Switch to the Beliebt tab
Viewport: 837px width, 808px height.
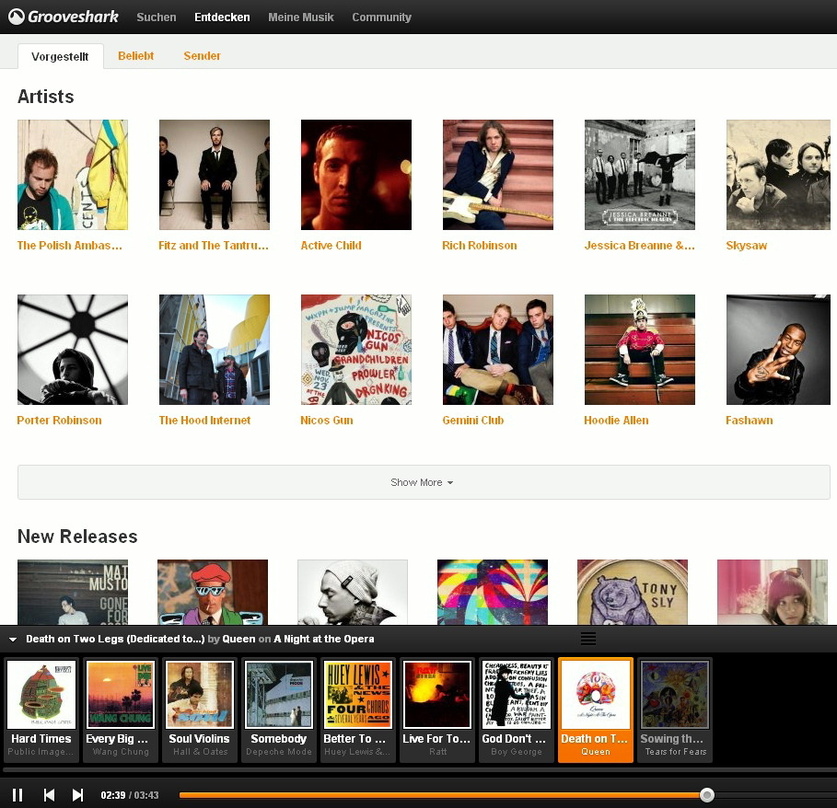pos(136,56)
